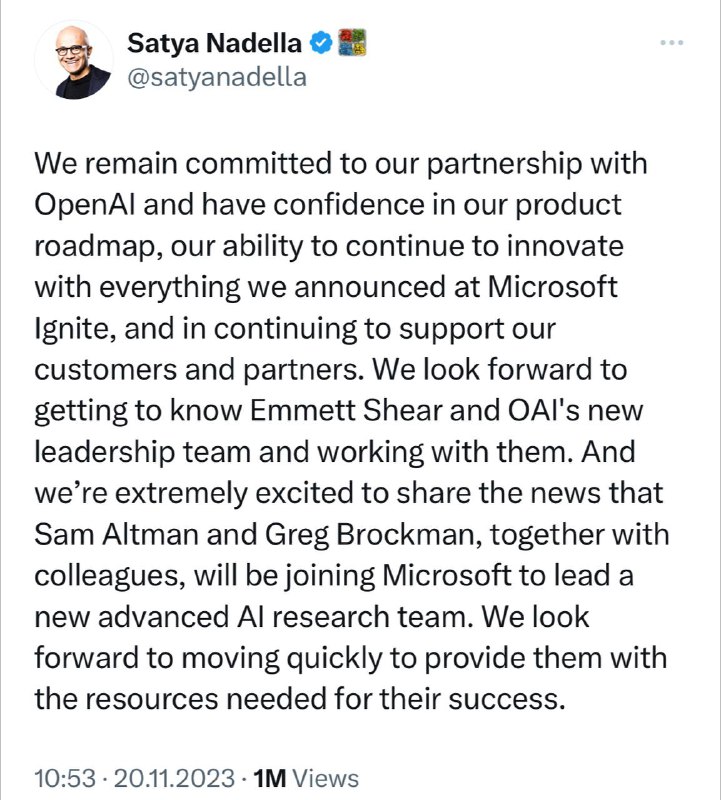The width and height of the screenshot is (721, 800).
Task: Click the name Emmett Shear in text
Action: (x=346, y=410)
